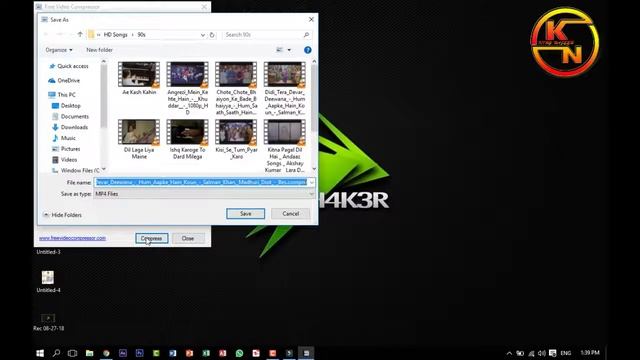This screenshot has height=360, width=640.
Task: Open File Explorer from the taskbar
Action: [x=89, y=353]
